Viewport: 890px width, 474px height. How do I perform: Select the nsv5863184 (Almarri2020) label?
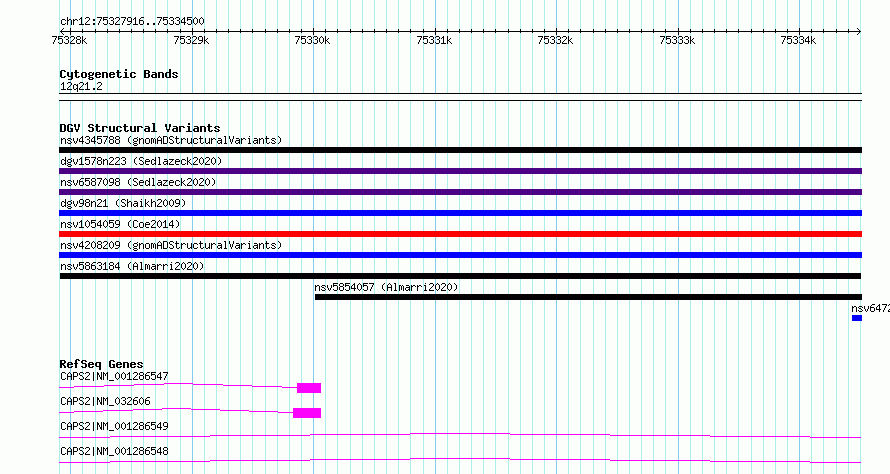coord(132,266)
